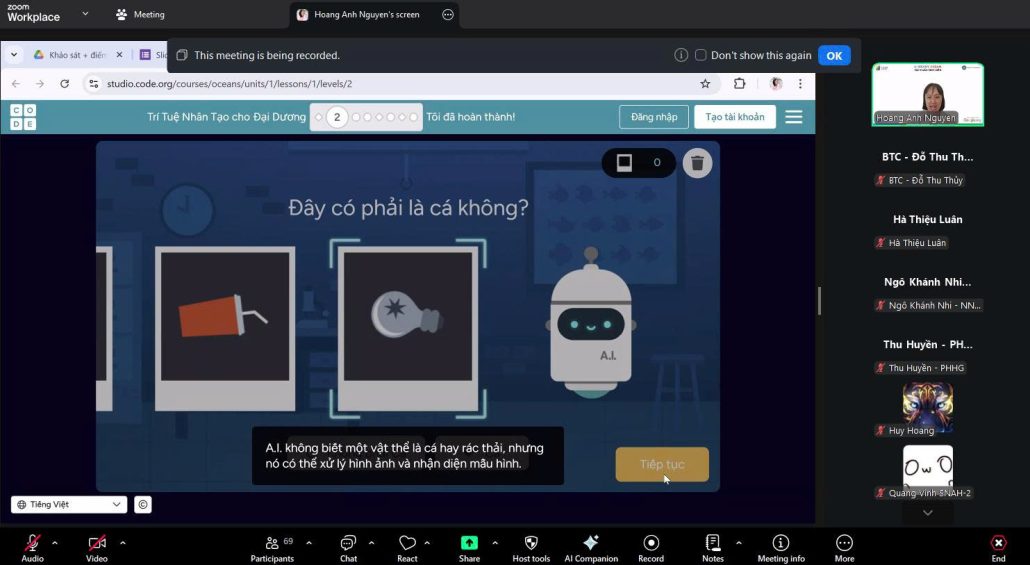The height and width of the screenshot is (565, 1030).
Task: Switch to the Meeting tab
Action: [x=140, y=15]
